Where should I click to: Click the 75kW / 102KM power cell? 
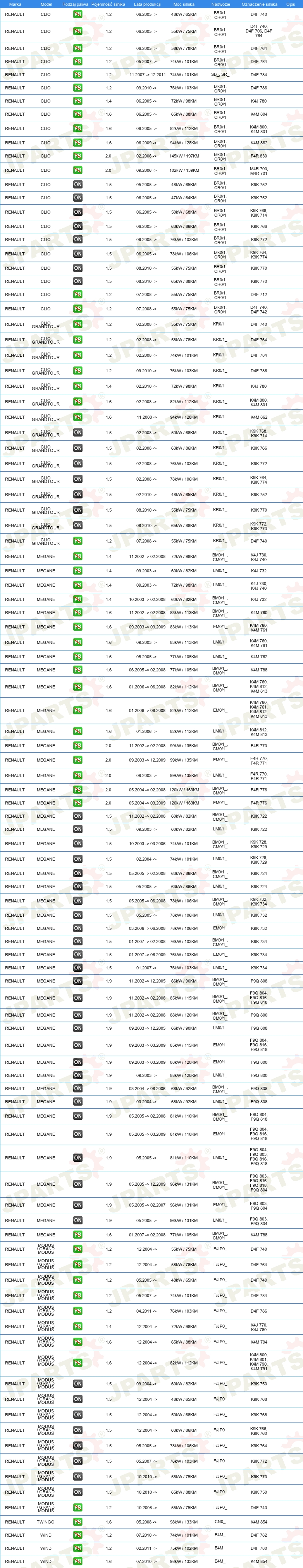click(184, 1548)
